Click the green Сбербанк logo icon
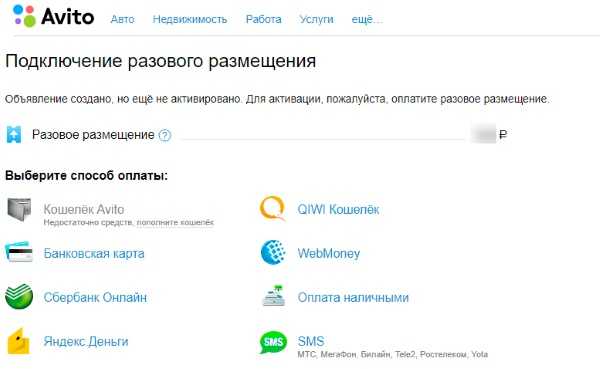Viewport: 600px width, 369px height. pos(19,296)
